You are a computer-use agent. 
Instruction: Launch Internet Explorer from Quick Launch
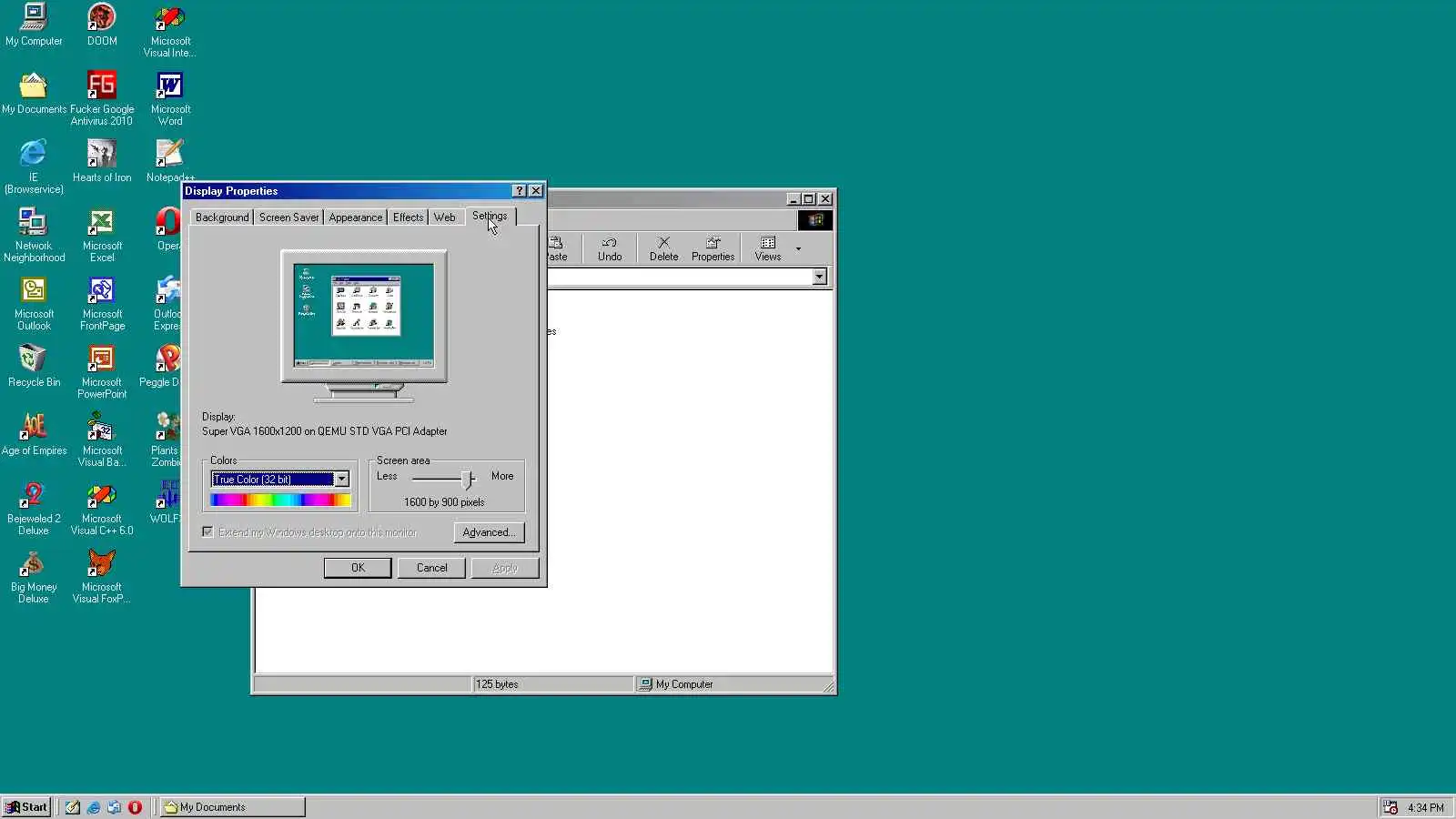(93, 807)
